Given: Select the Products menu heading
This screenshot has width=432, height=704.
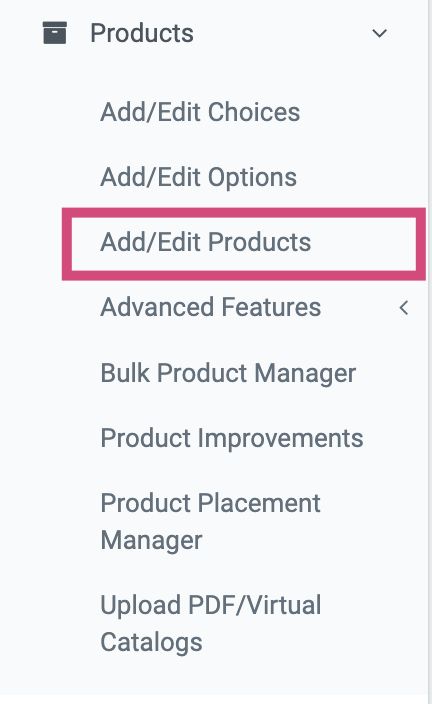Looking at the screenshot, I should coord(215,33).
